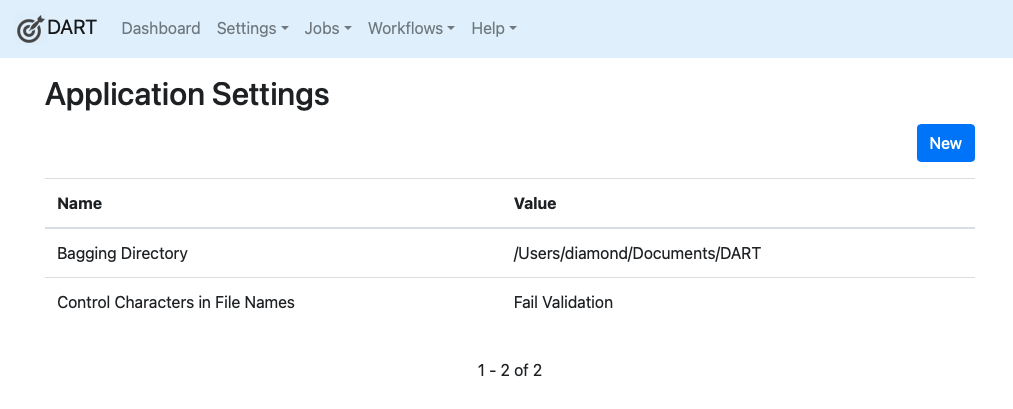The height and width of the screenshot is (409, 1013).
Task: Go to the Dashboard page
Action: click(161, 29)
